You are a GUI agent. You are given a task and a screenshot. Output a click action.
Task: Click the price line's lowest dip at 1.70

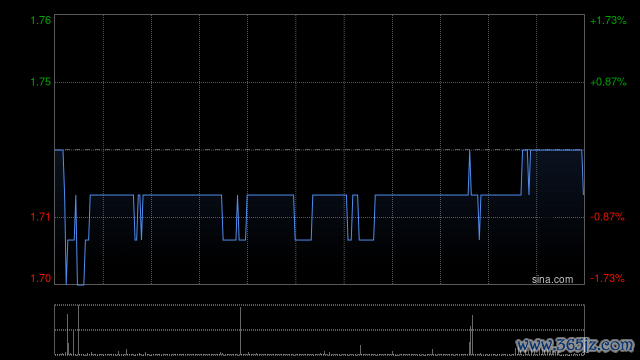coord(80,284)
